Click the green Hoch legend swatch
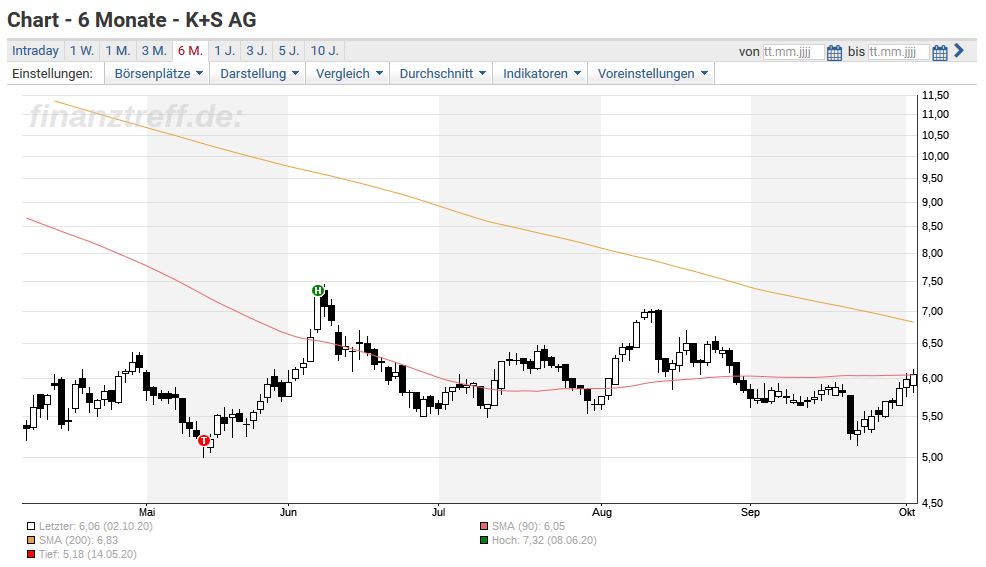This screenshot has height=567, width=986. (484, 541)
